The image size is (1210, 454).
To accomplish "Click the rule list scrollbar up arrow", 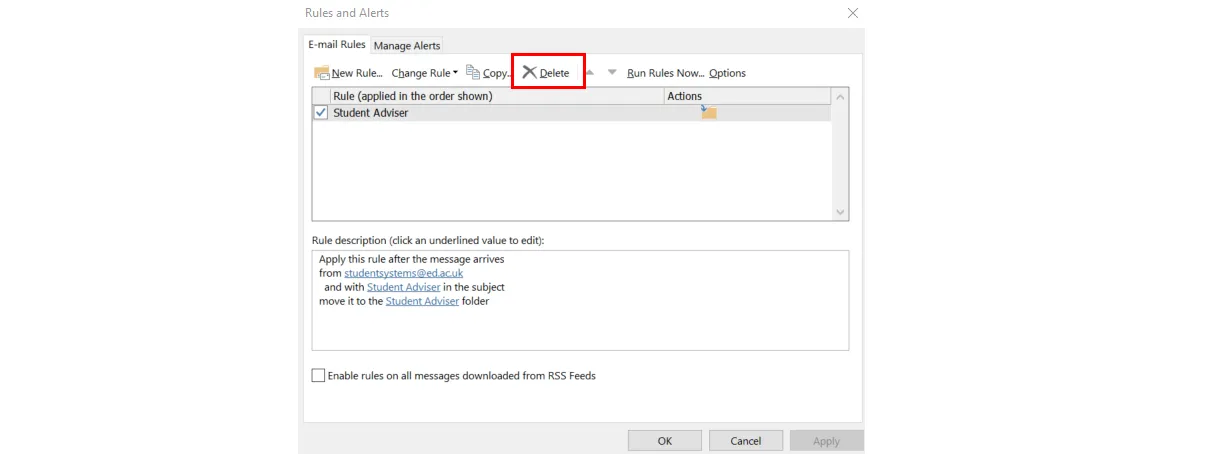I will click(840, 97).
